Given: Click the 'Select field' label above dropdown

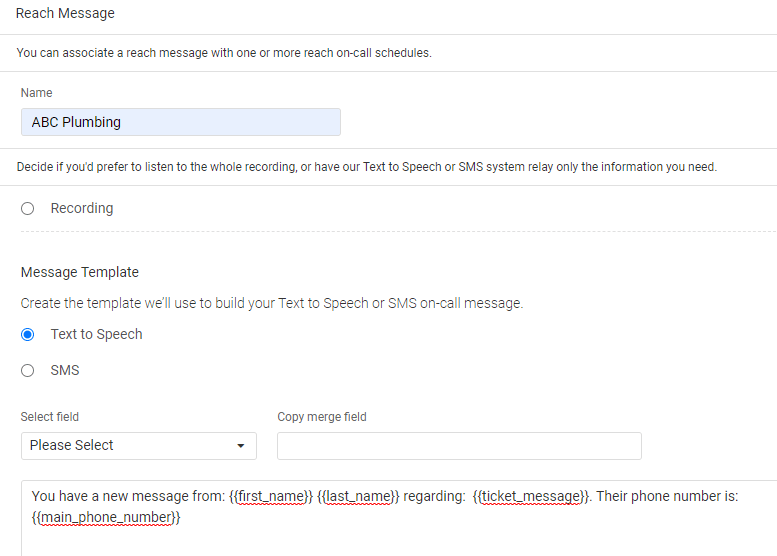Looking at the screenshot, I should (50, 416).
